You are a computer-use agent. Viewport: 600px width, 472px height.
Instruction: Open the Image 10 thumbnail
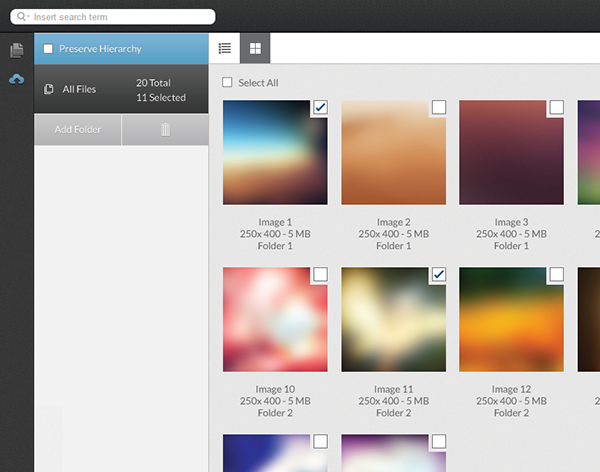pos(275,320)
